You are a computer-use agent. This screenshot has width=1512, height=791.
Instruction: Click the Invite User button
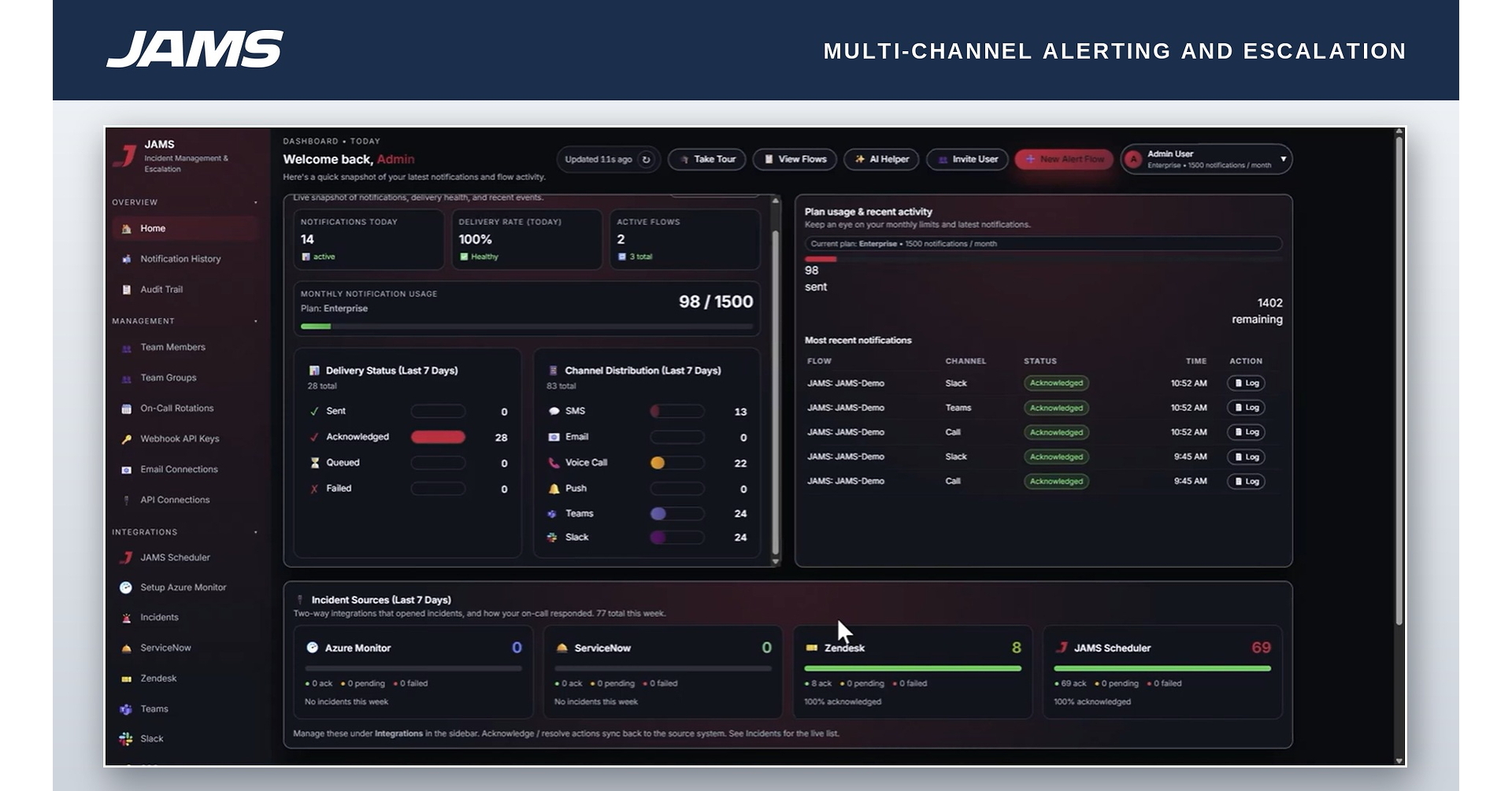[967, 159]
